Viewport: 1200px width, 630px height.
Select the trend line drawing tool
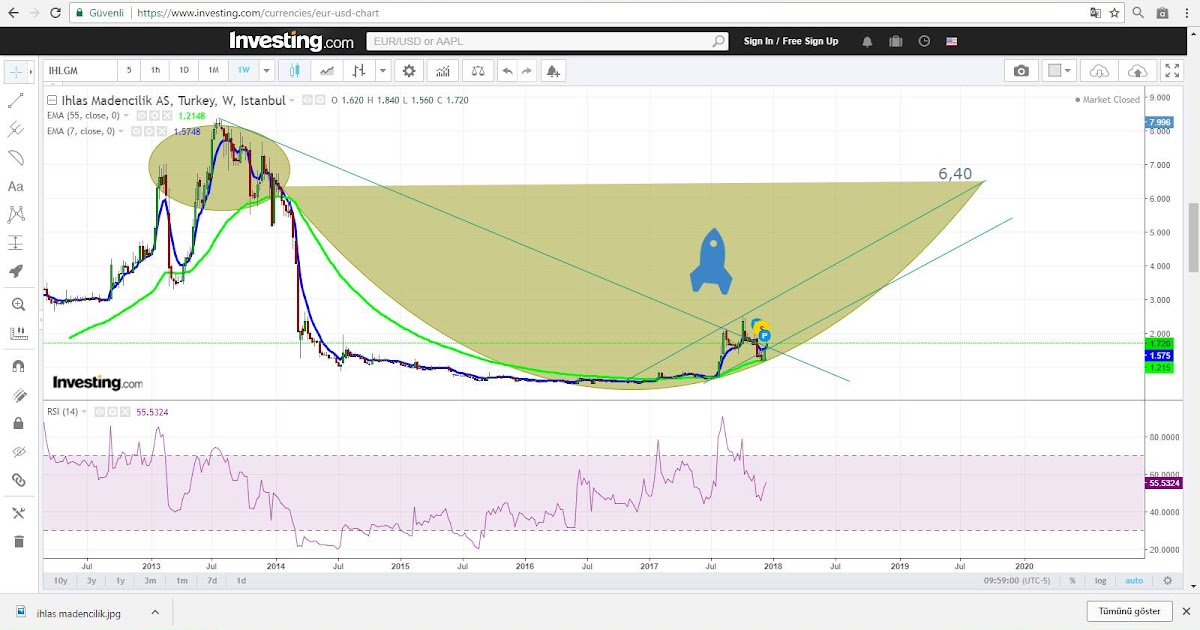click(x=16, y=100)
